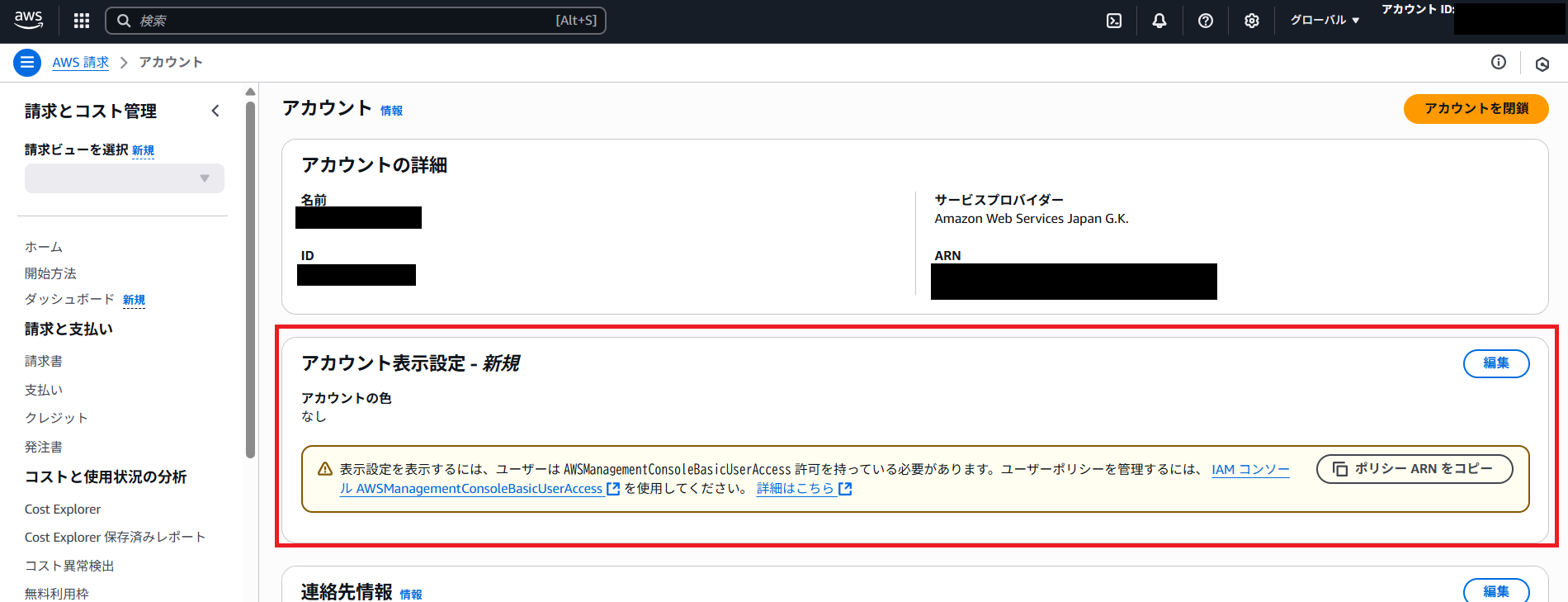Open コスト異常検出 in the sidebar
Viewport: 1568px width, 602px height.
click(x=69, y=566)
